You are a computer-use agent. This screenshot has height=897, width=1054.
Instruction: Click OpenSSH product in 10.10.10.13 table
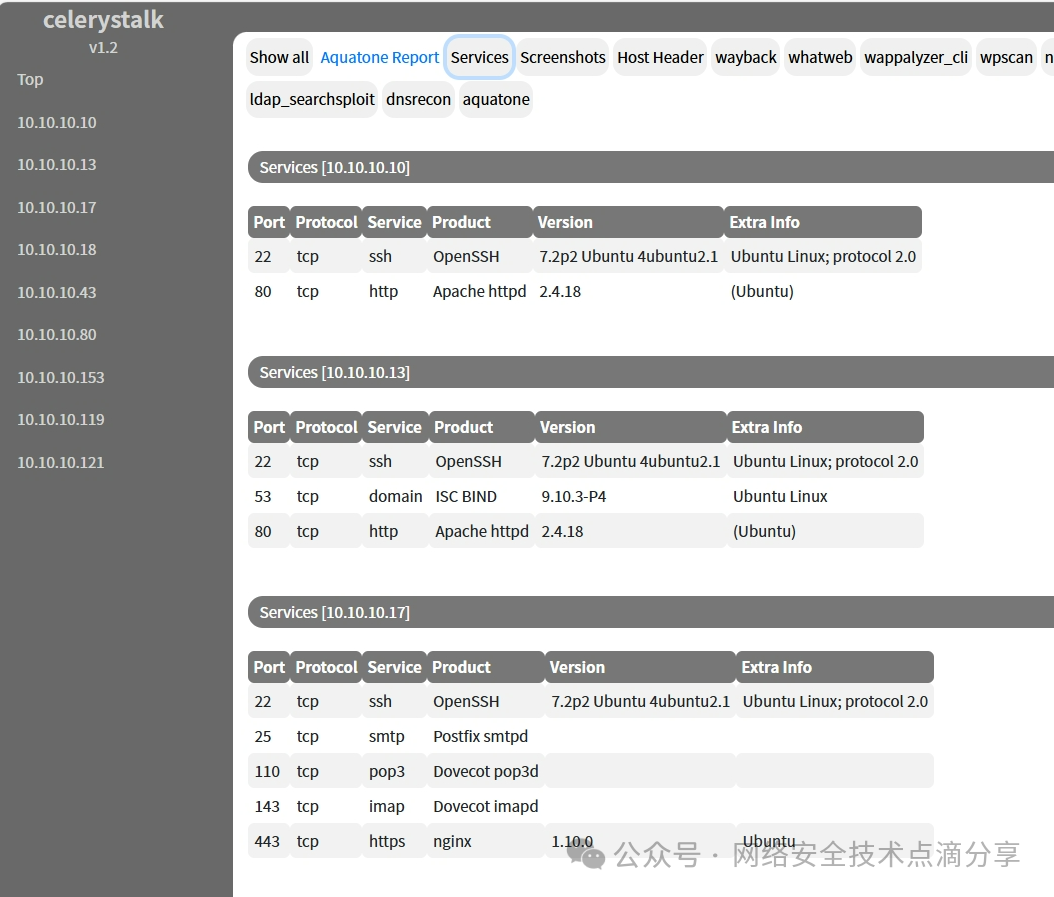click(469, 462)
